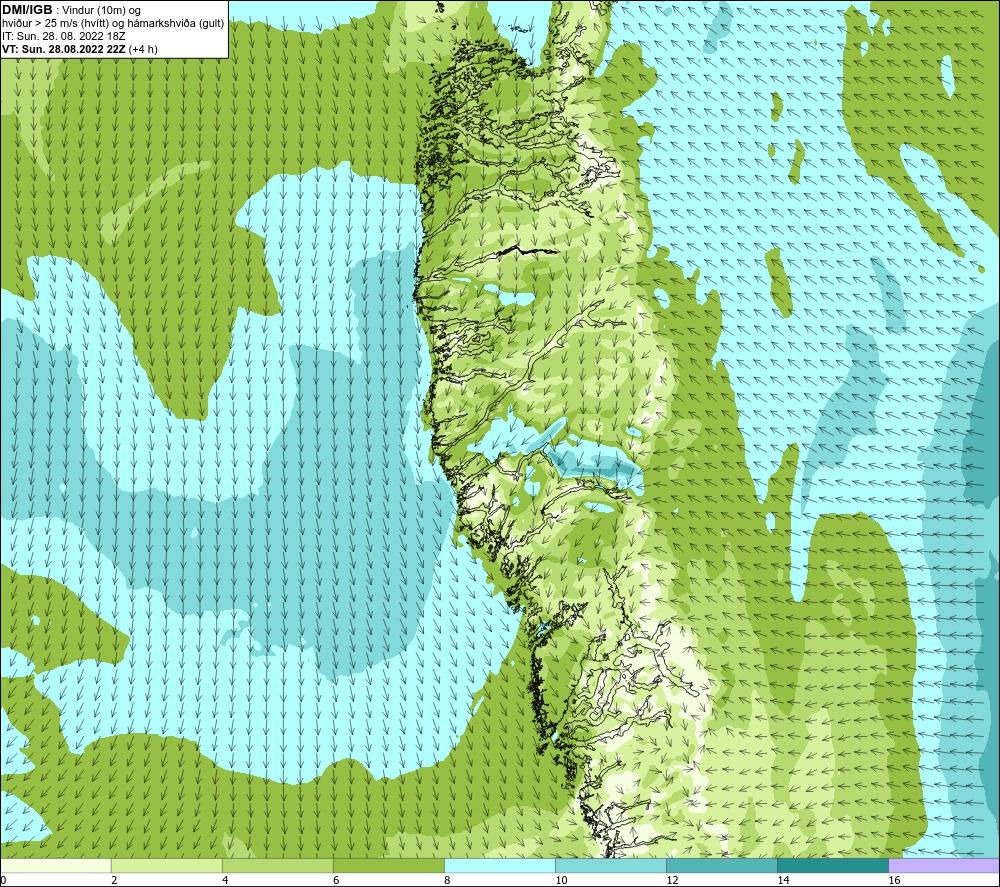Click the 6–8 m/s dark green legend swatch
Screen dimensions: 1000x887
pos(389,865)
